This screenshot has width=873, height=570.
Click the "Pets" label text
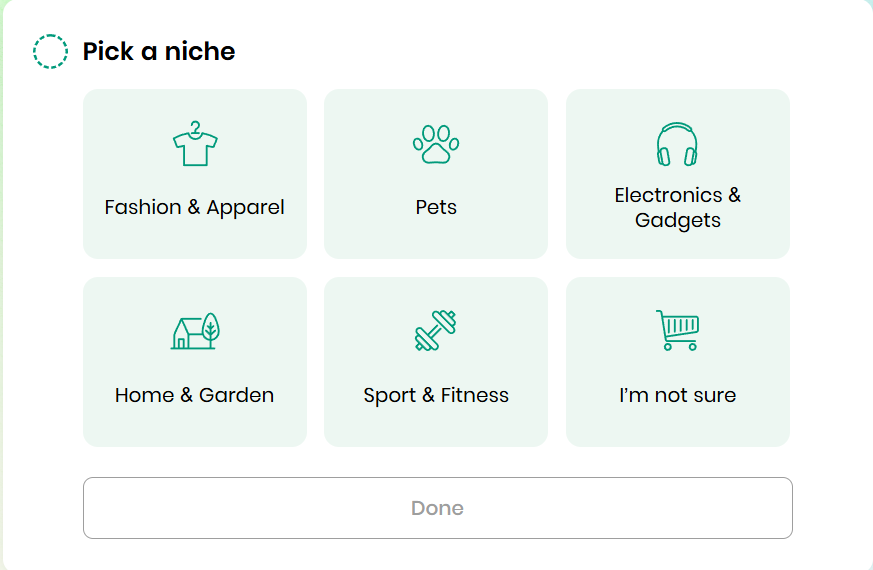click(x=436, y=208)
